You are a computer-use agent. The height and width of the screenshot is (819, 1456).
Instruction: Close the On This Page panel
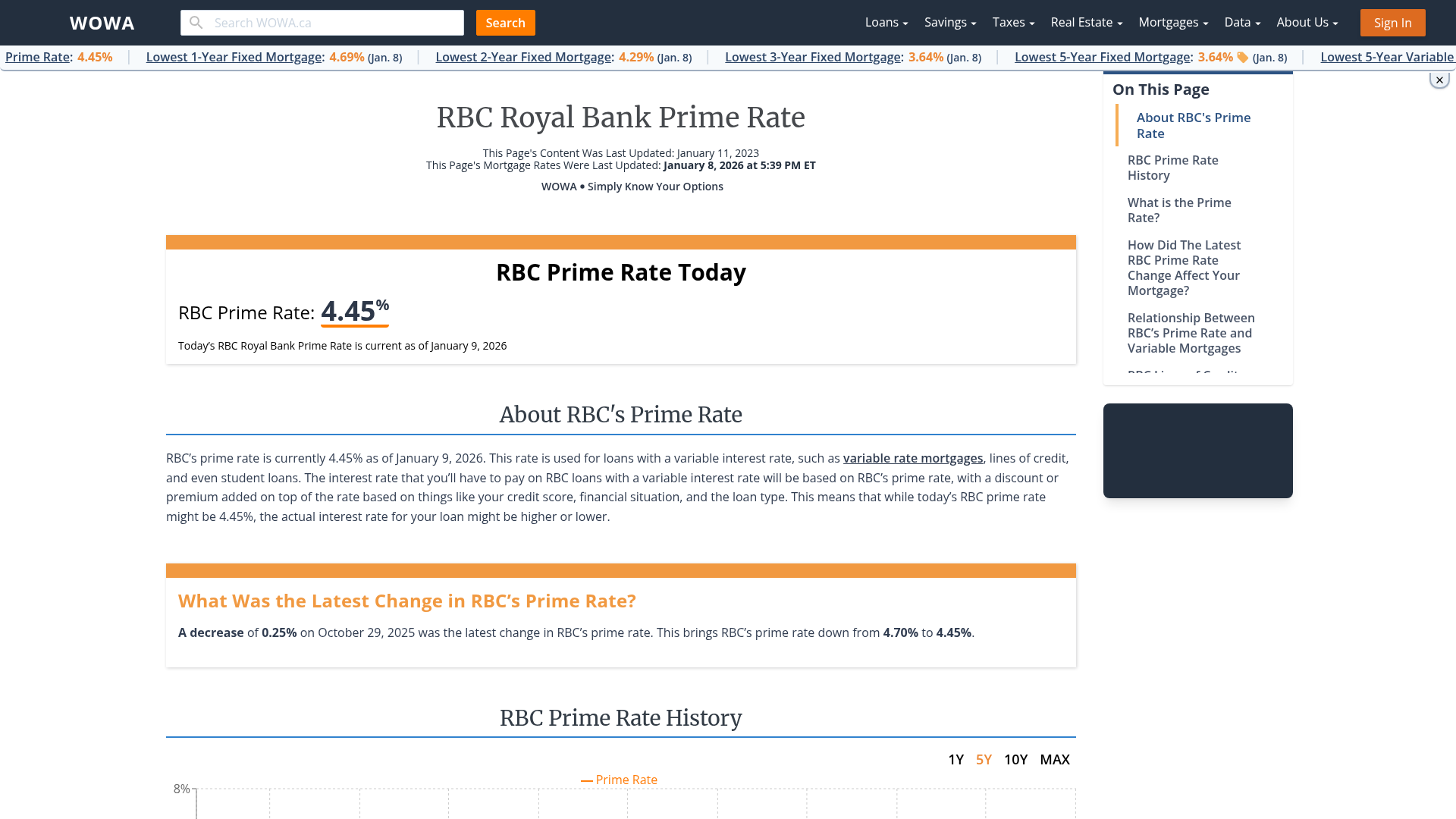[1439, 79]
